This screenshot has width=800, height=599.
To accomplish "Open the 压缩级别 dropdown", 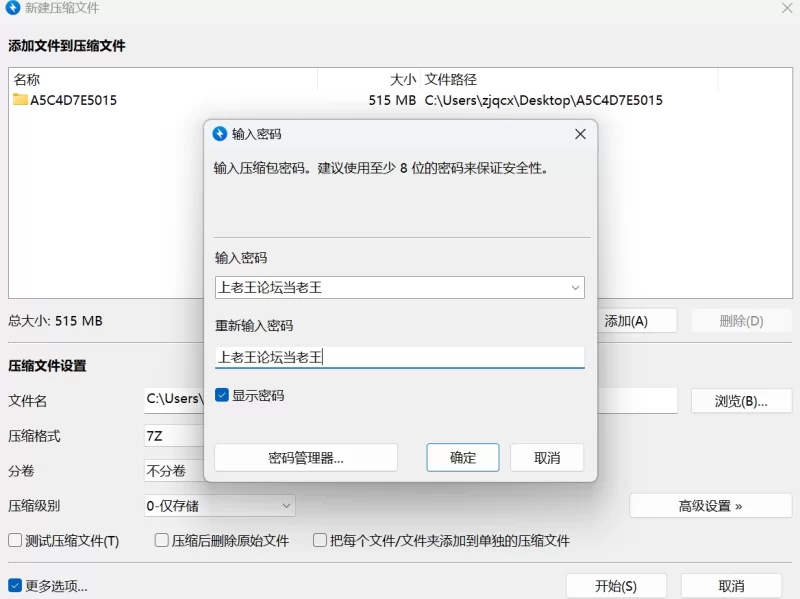I will (220, 506).
